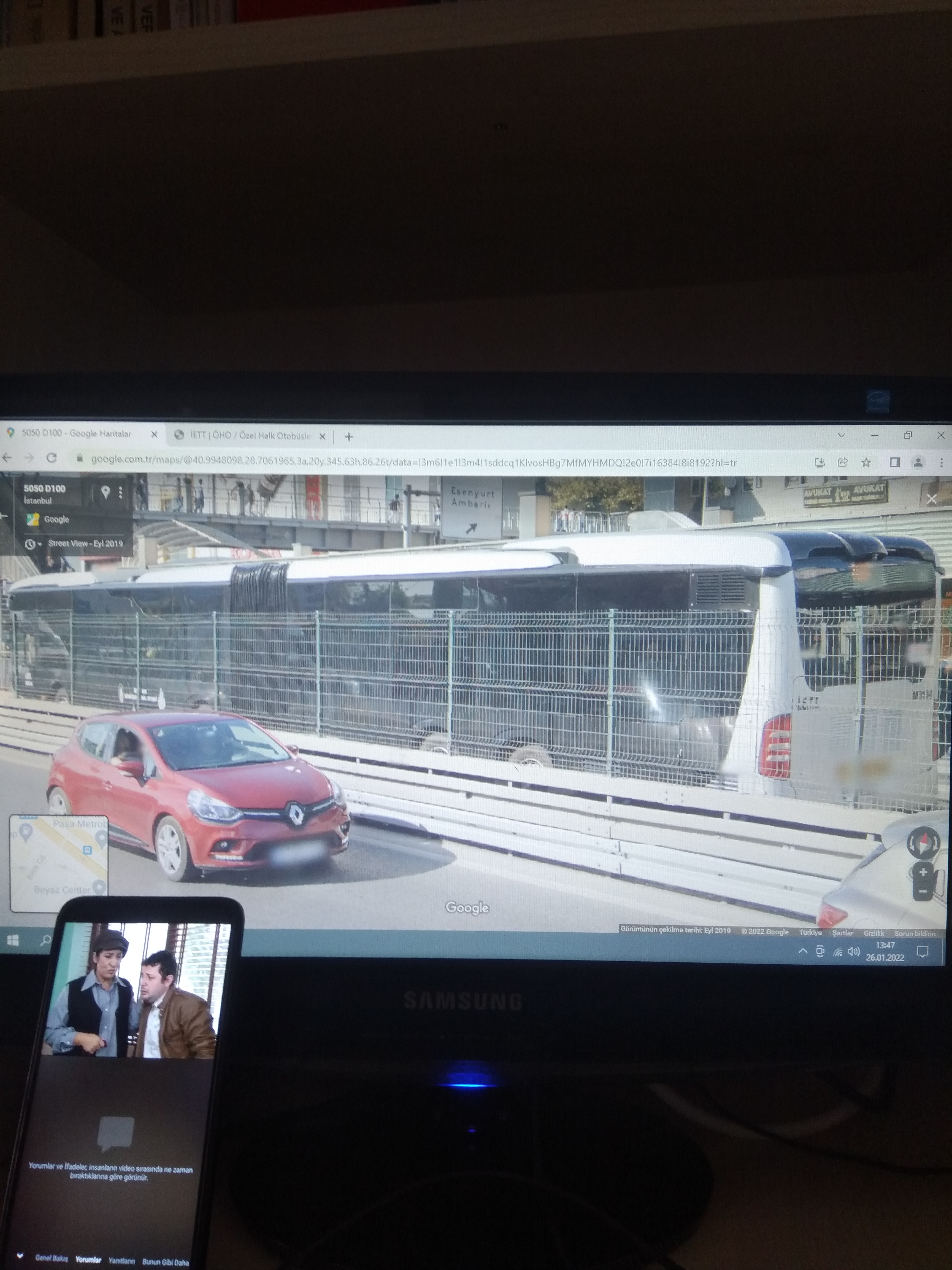Image resolution: width=952 pixels, height=1270 pixels.
Task: Open the Şartlar terms link
Action: pos(842,933)
